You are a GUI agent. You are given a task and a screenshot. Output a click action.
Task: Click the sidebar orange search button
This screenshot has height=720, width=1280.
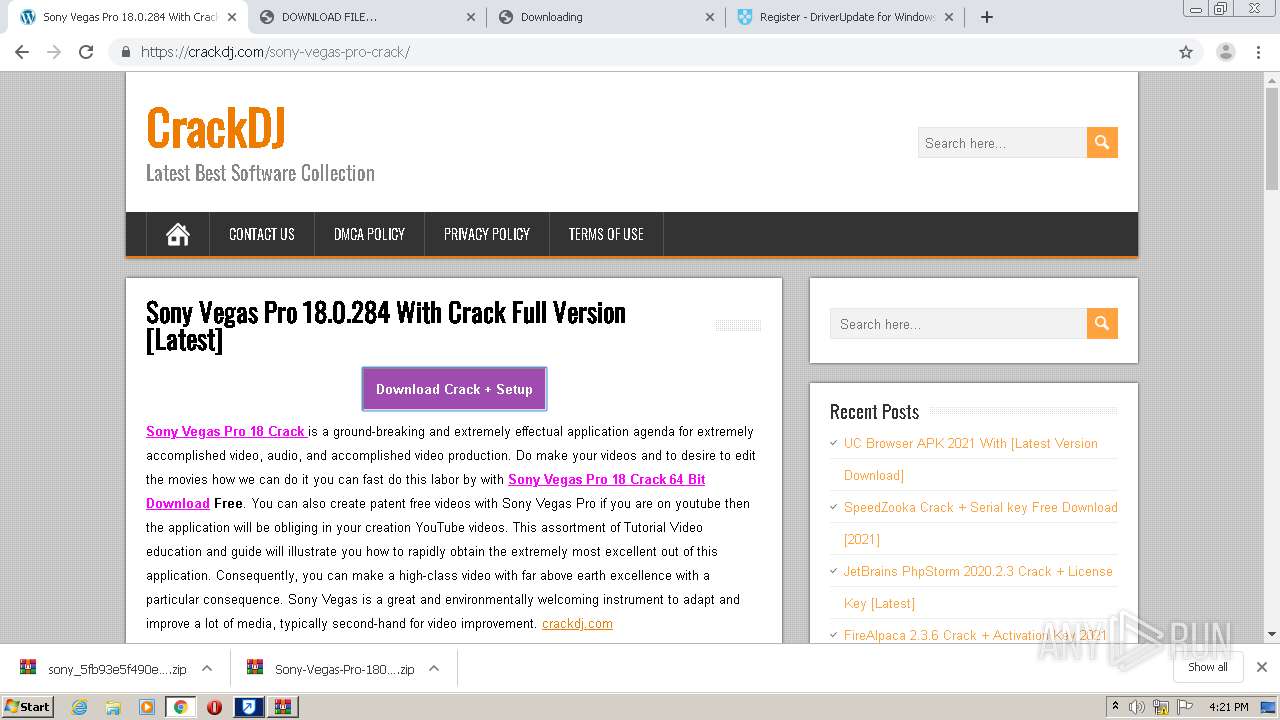point(1102,324)
